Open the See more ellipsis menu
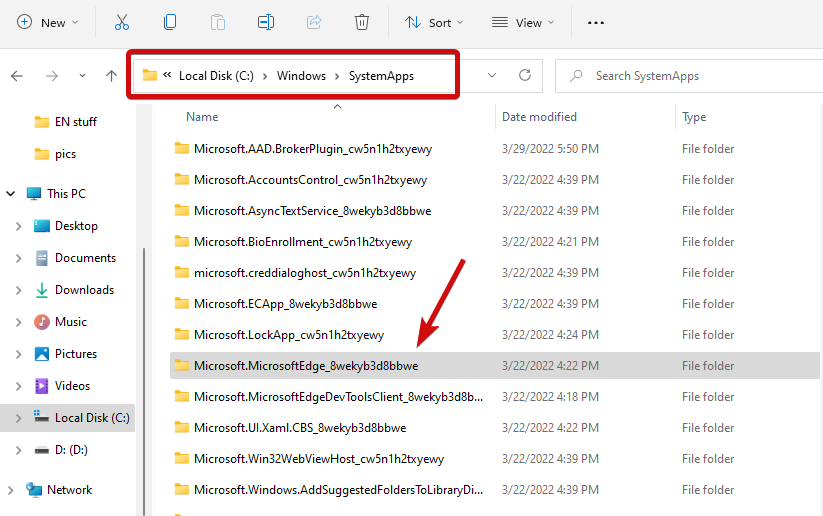The height and width of the screenshot is (516, 823). (596, 22)
